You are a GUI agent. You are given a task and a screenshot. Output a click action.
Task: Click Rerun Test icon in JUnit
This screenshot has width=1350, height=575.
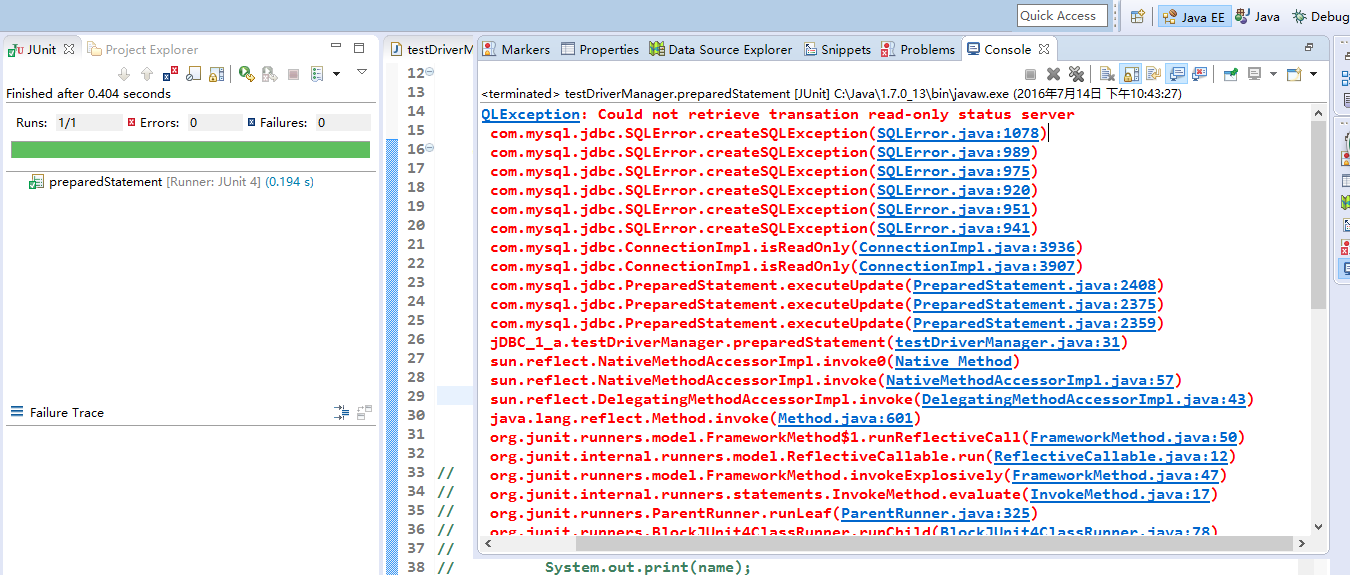246,73
